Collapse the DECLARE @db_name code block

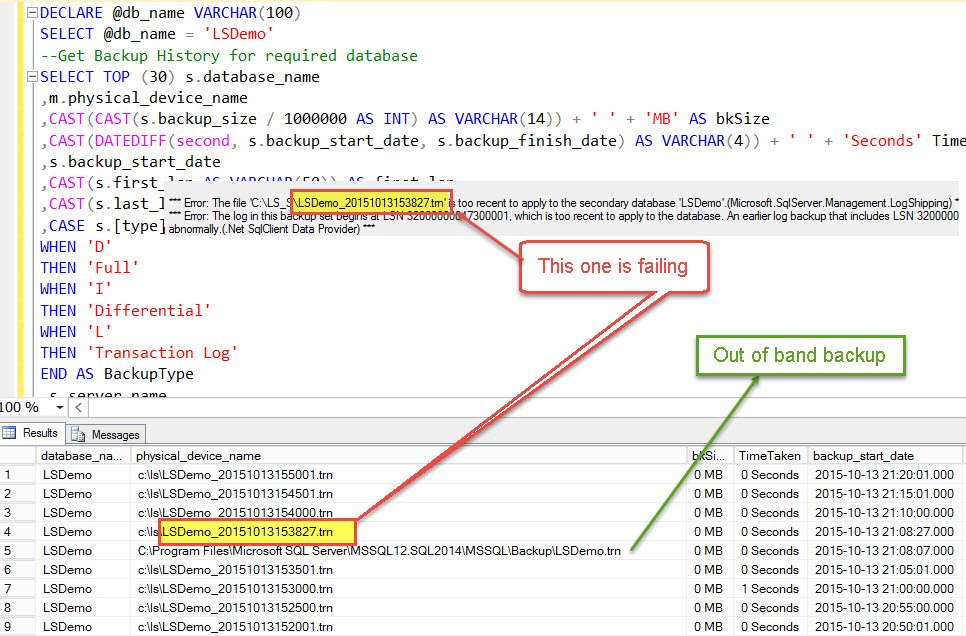pyautogui.click(x=31, y=13)
